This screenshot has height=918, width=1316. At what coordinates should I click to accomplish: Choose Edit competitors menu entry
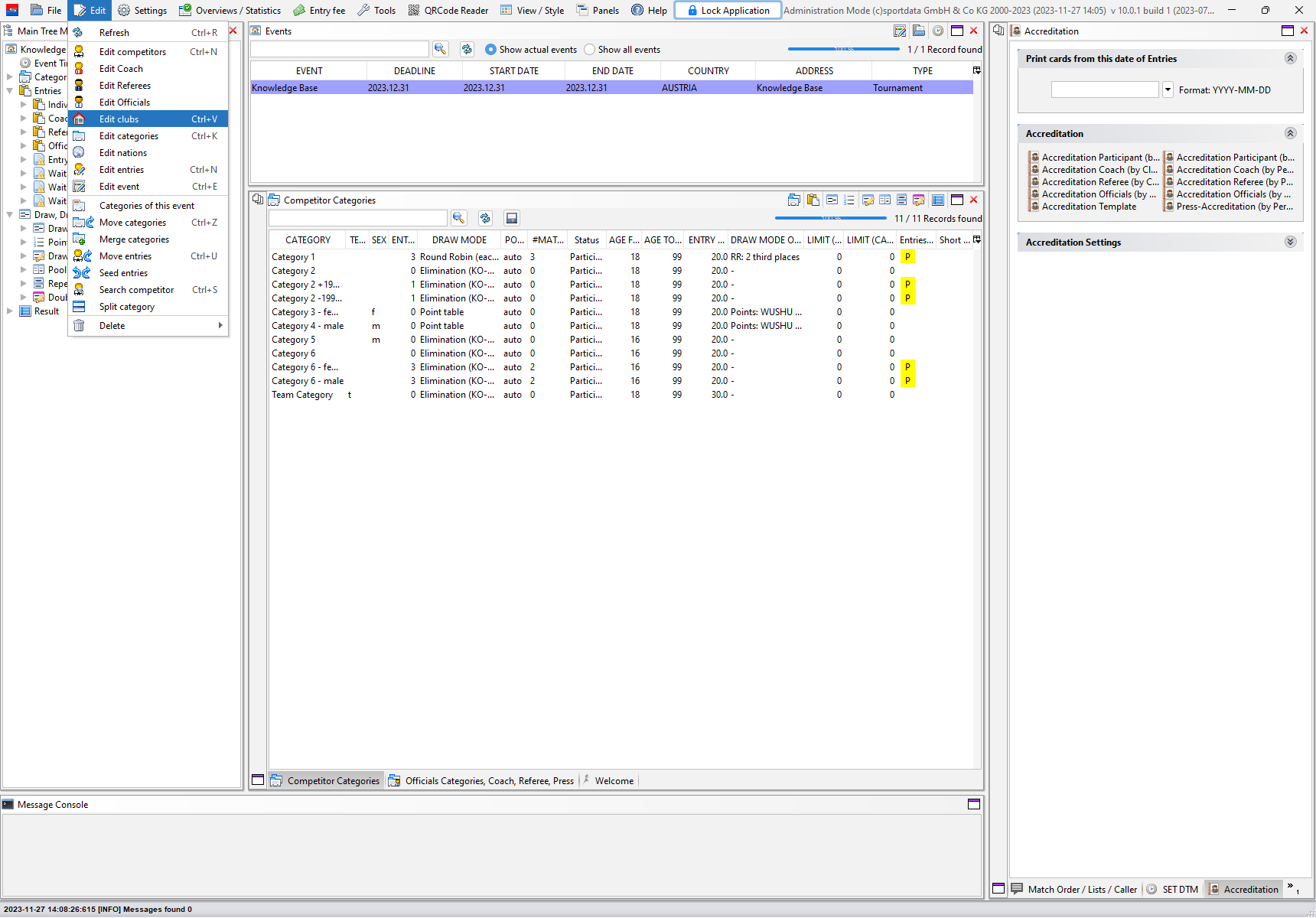[148, 52]
